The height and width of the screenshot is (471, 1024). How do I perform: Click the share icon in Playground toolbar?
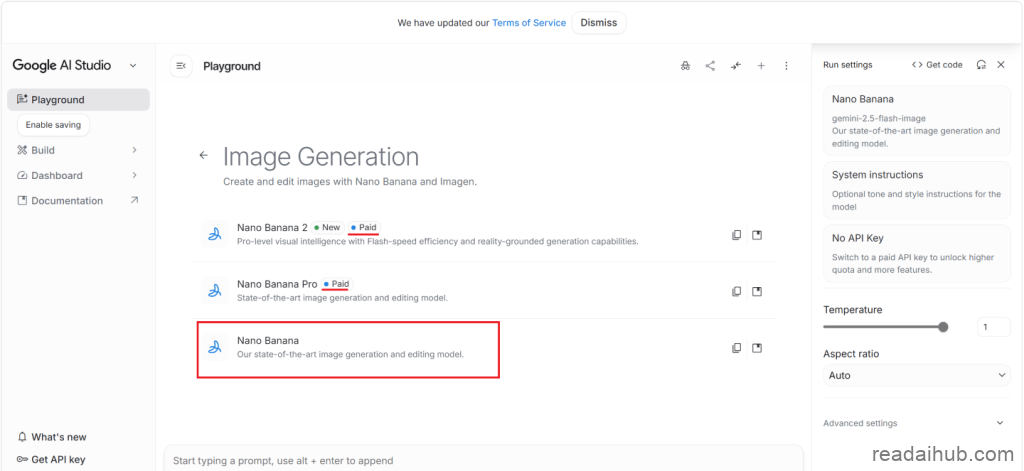pyautogui.click(x=710, y=66)
